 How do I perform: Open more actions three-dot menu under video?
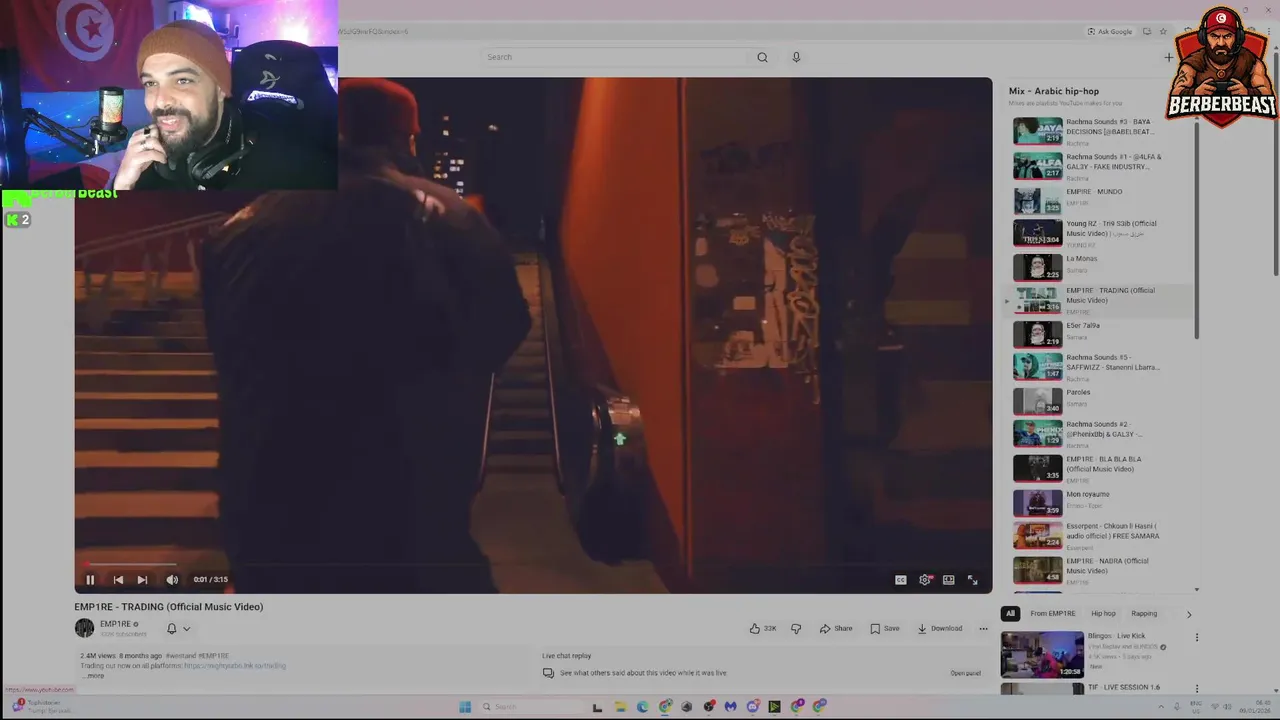pyautogui.click(x=983, y=629)
